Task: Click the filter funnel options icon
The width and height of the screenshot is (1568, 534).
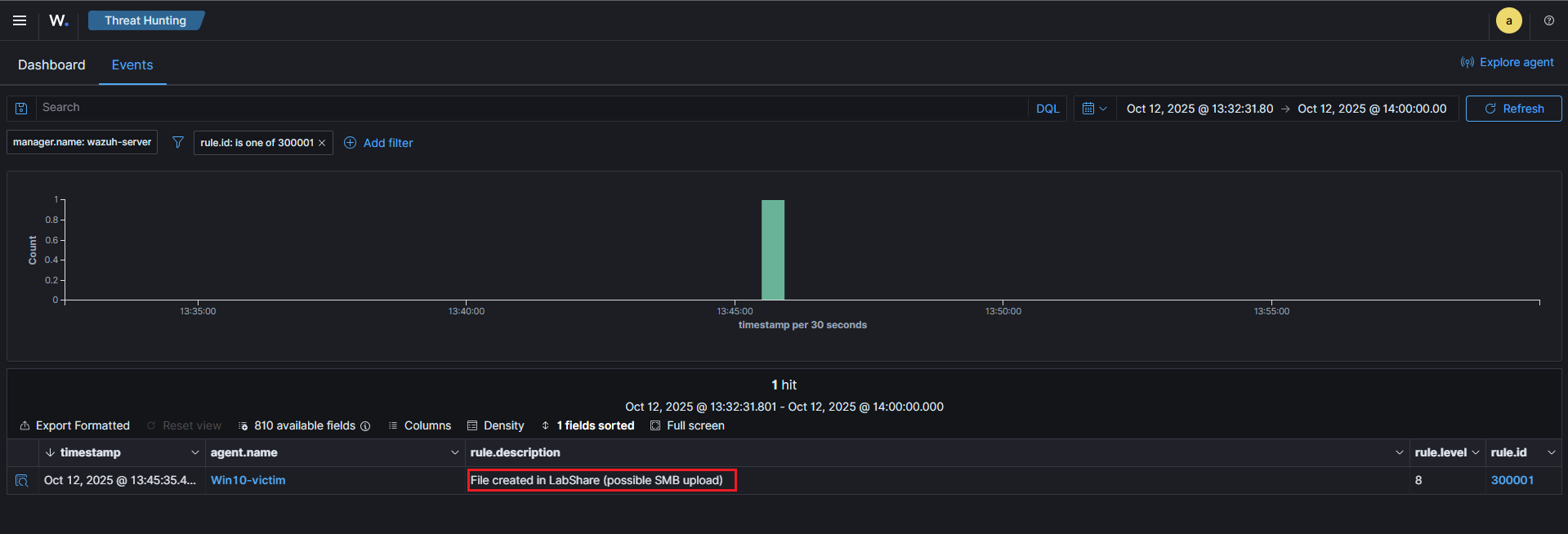Action: [x=177, y=143]
